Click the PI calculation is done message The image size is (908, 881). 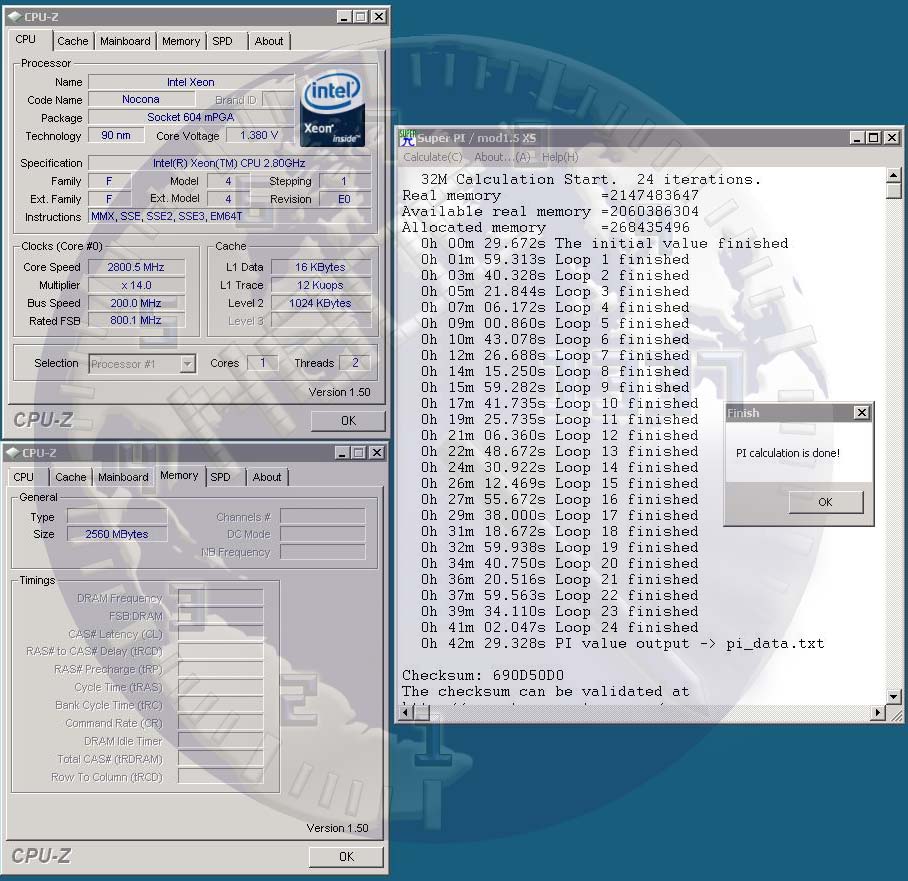coord(788,453)
